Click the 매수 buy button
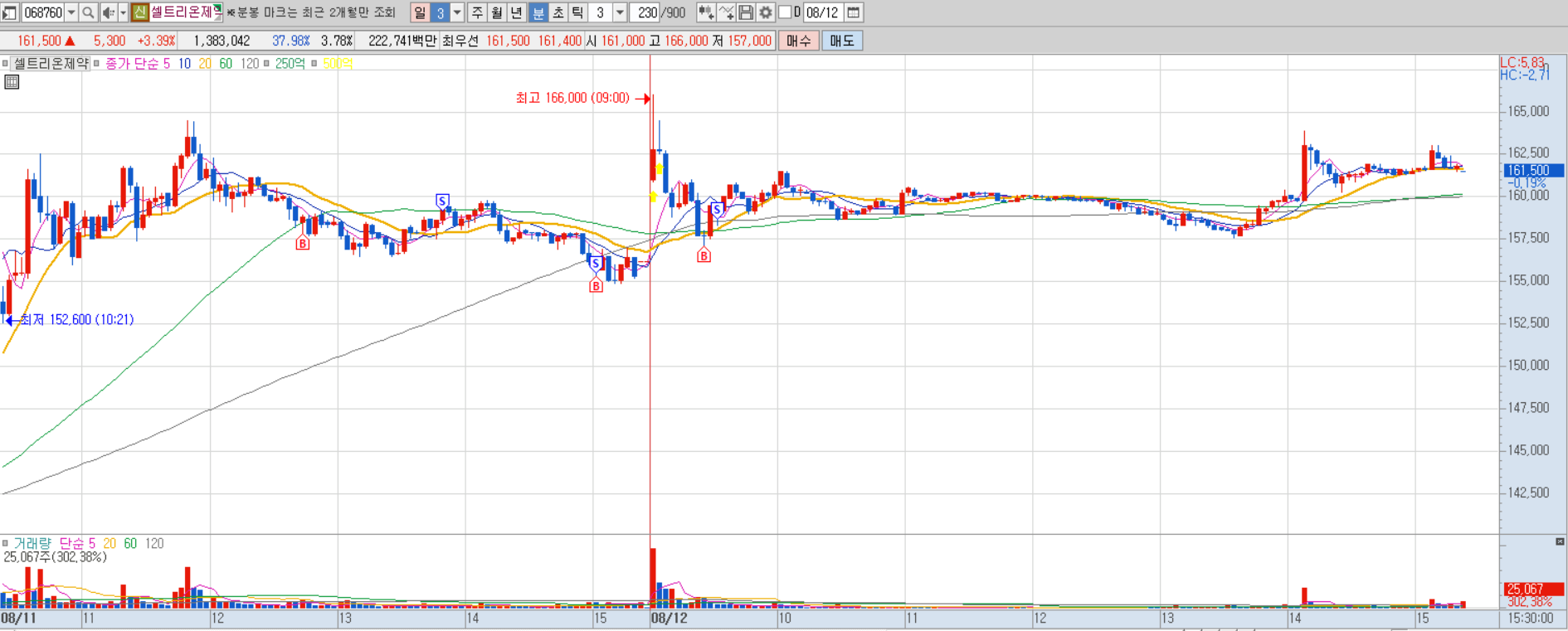The height and width of the screenshot is (631, 1568). [799, 41]
